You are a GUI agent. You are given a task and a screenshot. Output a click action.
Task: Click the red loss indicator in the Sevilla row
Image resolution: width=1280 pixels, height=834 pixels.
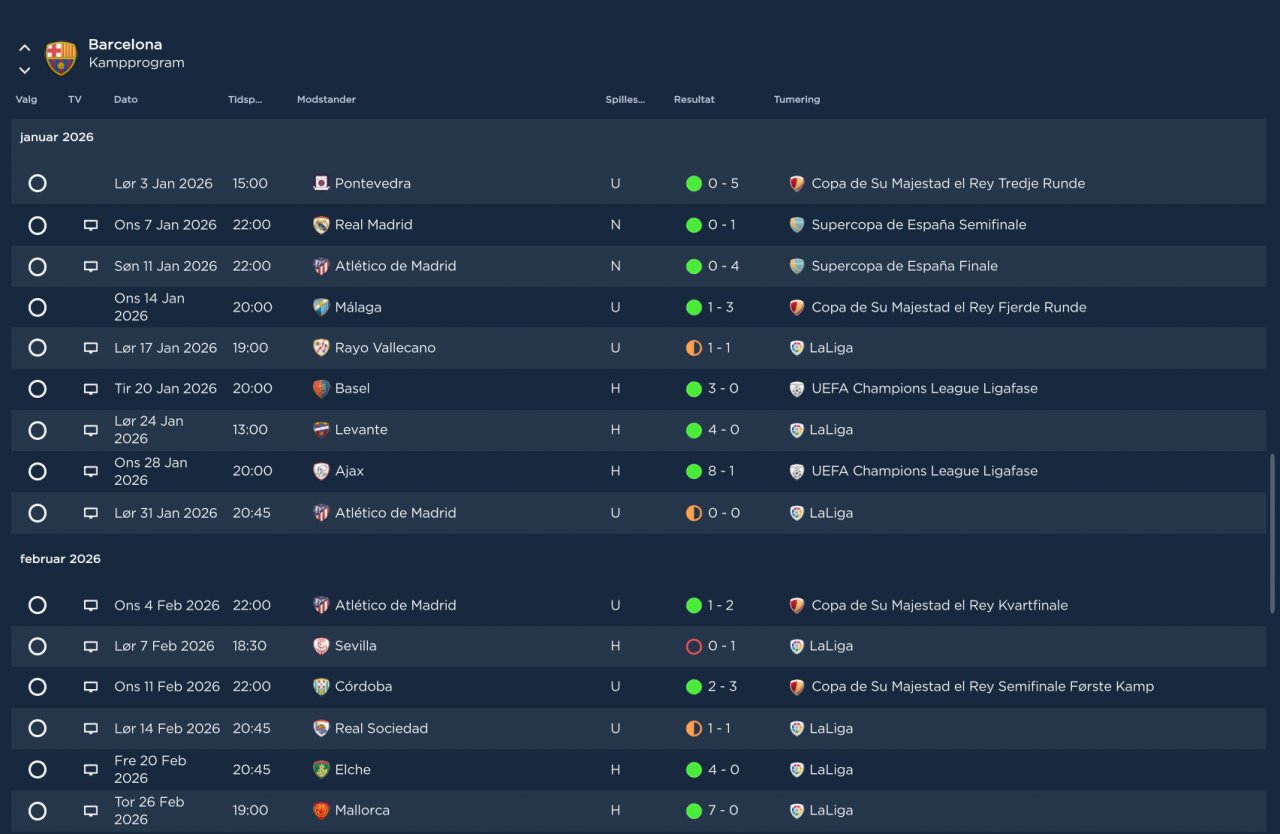click(694, 646)
